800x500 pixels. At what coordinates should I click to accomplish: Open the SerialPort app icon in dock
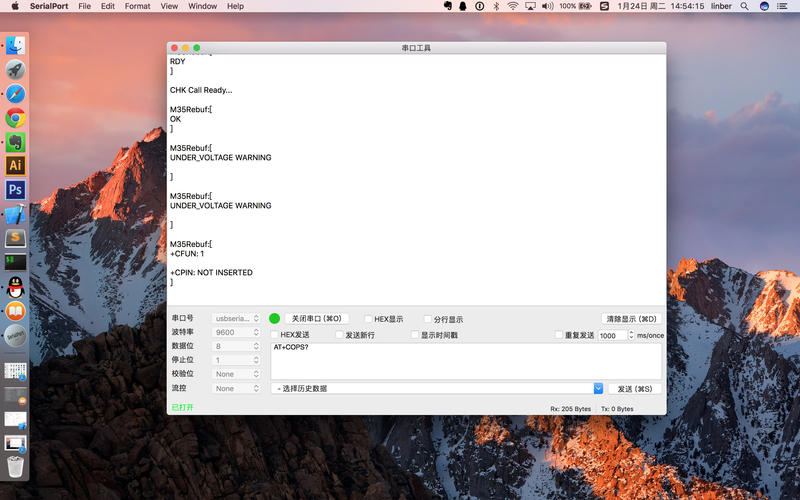click(15, 335)
